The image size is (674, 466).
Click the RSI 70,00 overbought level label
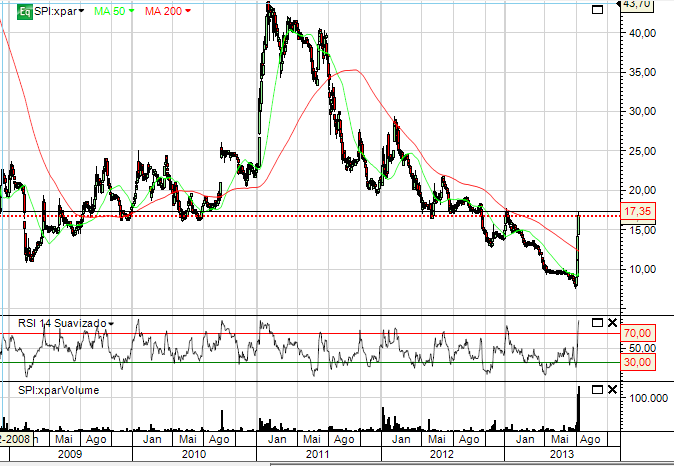tap(638, 333)
